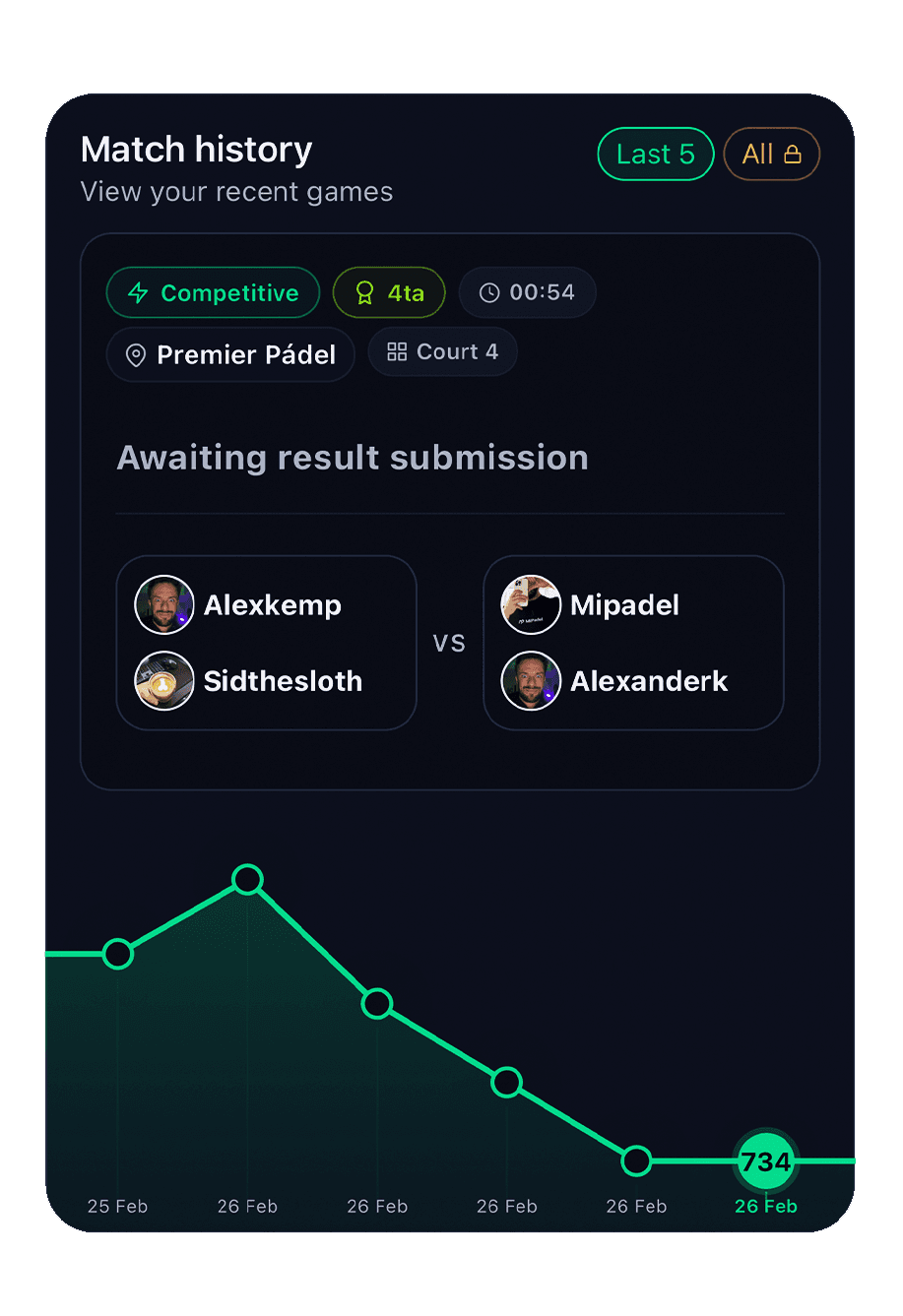
Task: Select the 25 Feb point on the chart
Action: coord(117,953)
